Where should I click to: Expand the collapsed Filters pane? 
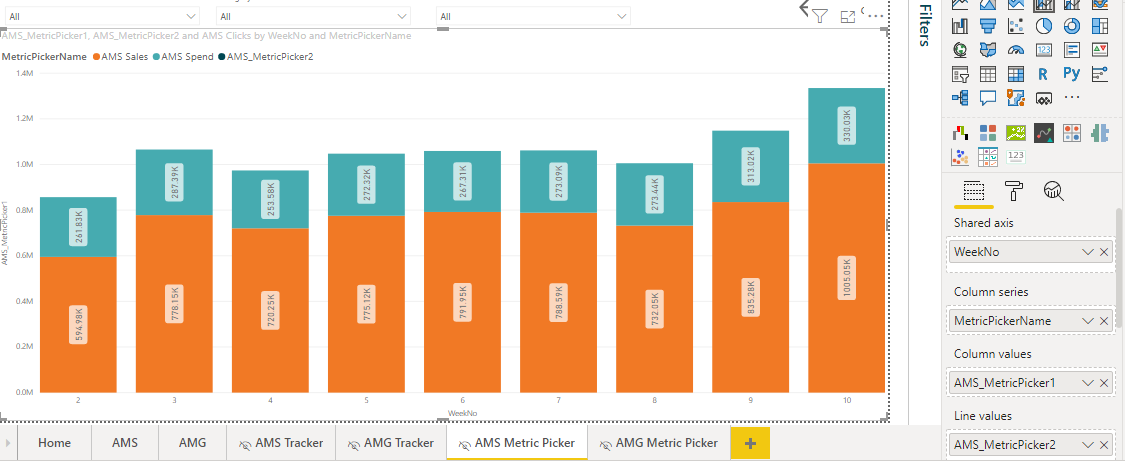926,26
